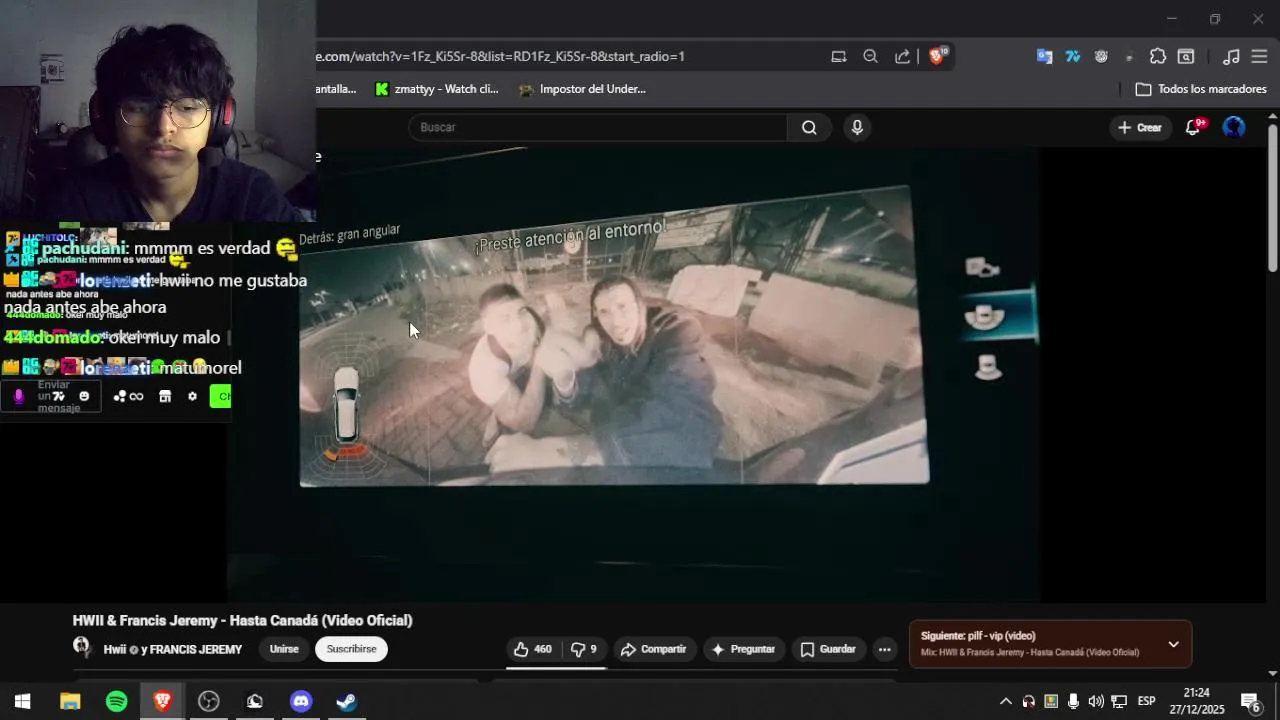This screenshot has height=720, width=1280.
Task: Click the Enviar un mensaje chat box
Action: tap(50, 396)
